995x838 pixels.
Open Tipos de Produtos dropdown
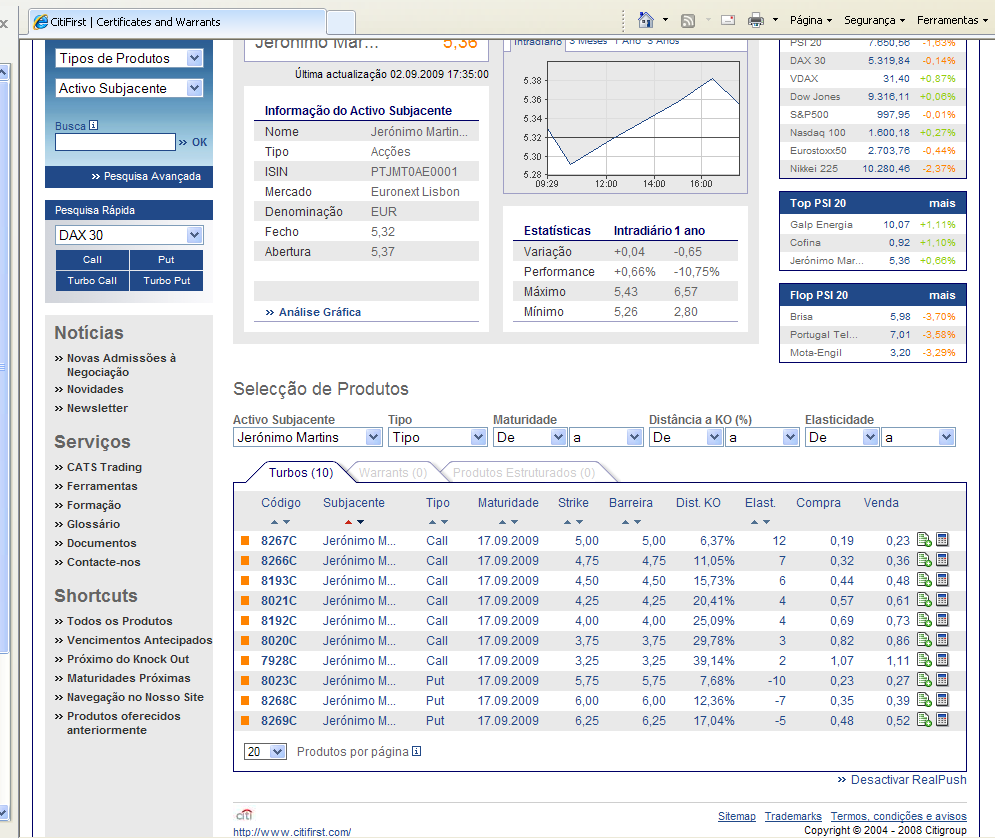pyautogui.click(x=129, y=58)
